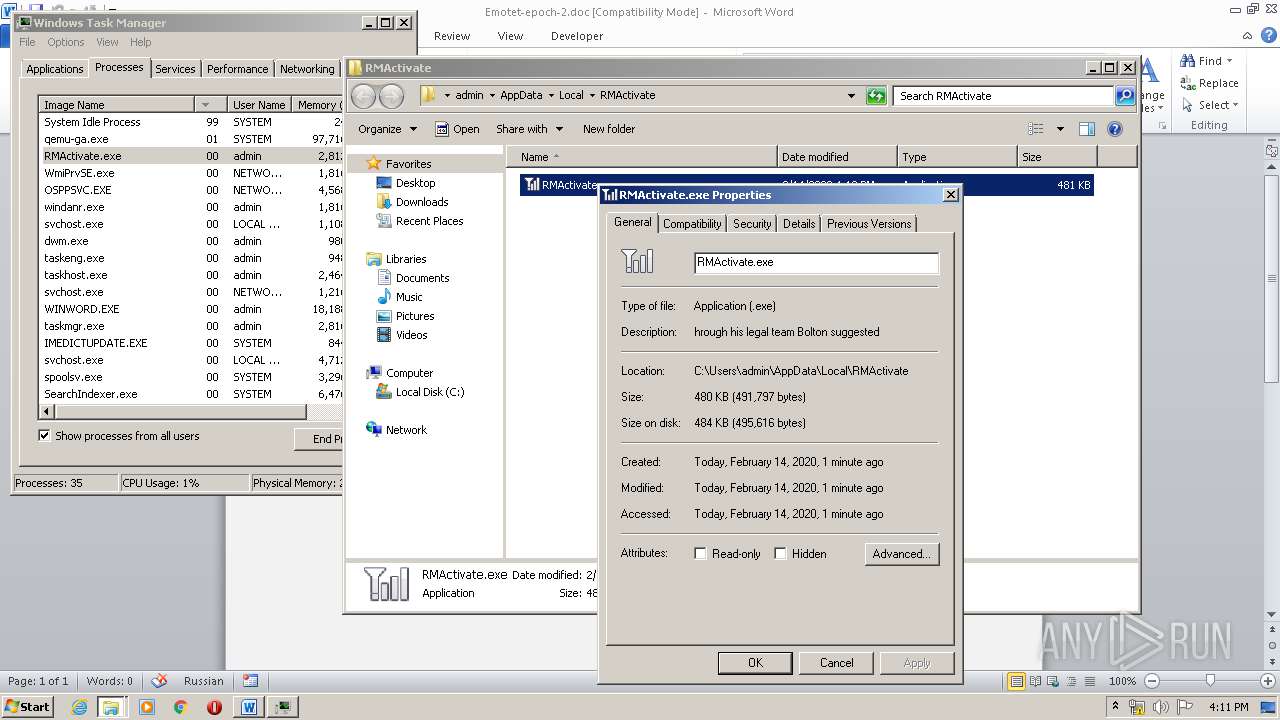Image resolution: width=1280 pixels, height=720 pixels.
Task: Open Organize dropdown menu
Action: pos(387,129)
